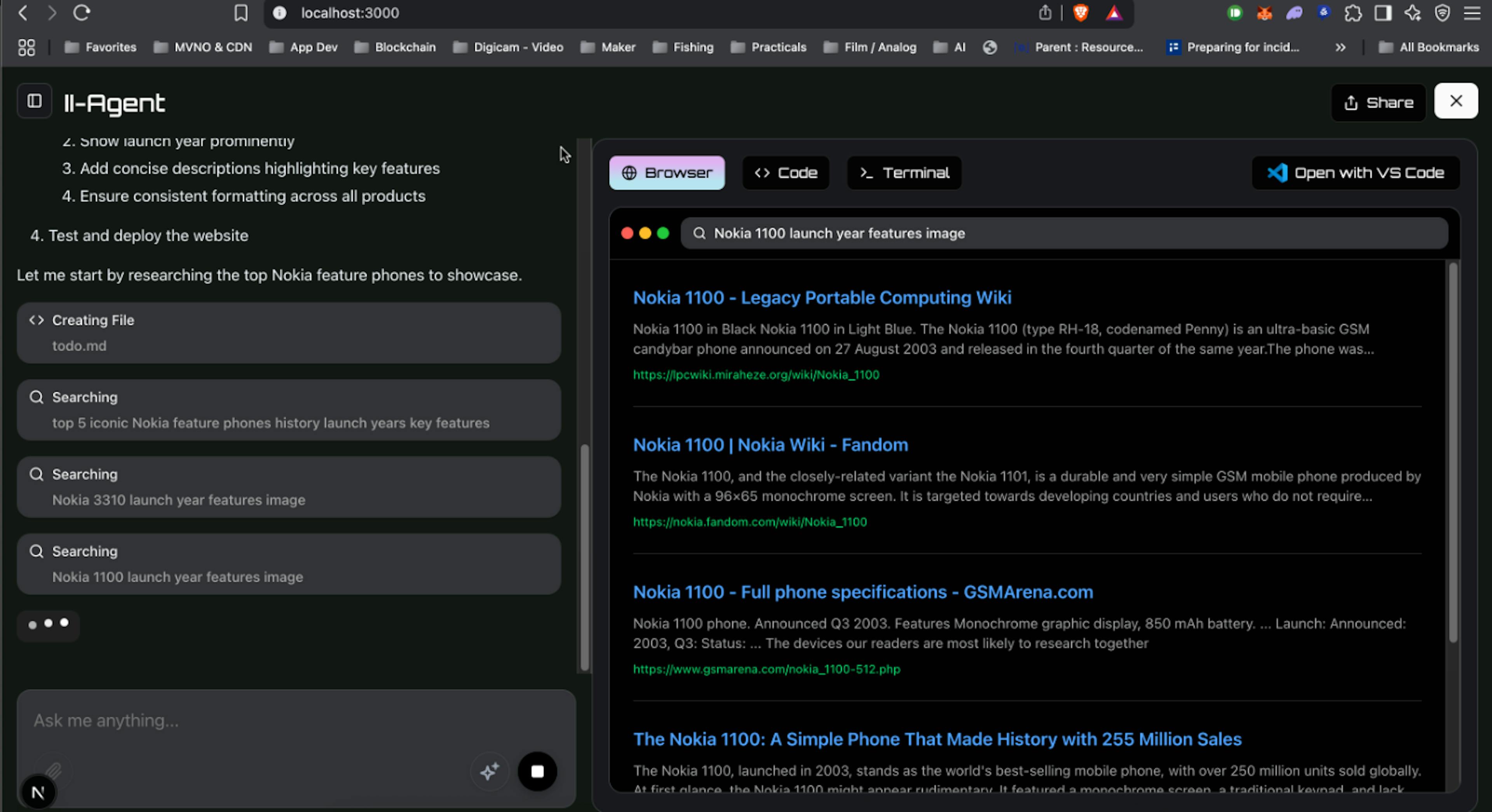
Task: Click the sparkle enhance prompt icon
Action: coord(490,771)
